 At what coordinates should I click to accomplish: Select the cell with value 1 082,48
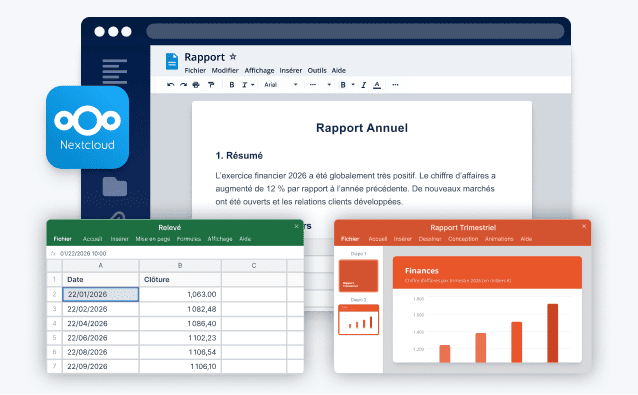pyautogui.click(x=180, y=309)
